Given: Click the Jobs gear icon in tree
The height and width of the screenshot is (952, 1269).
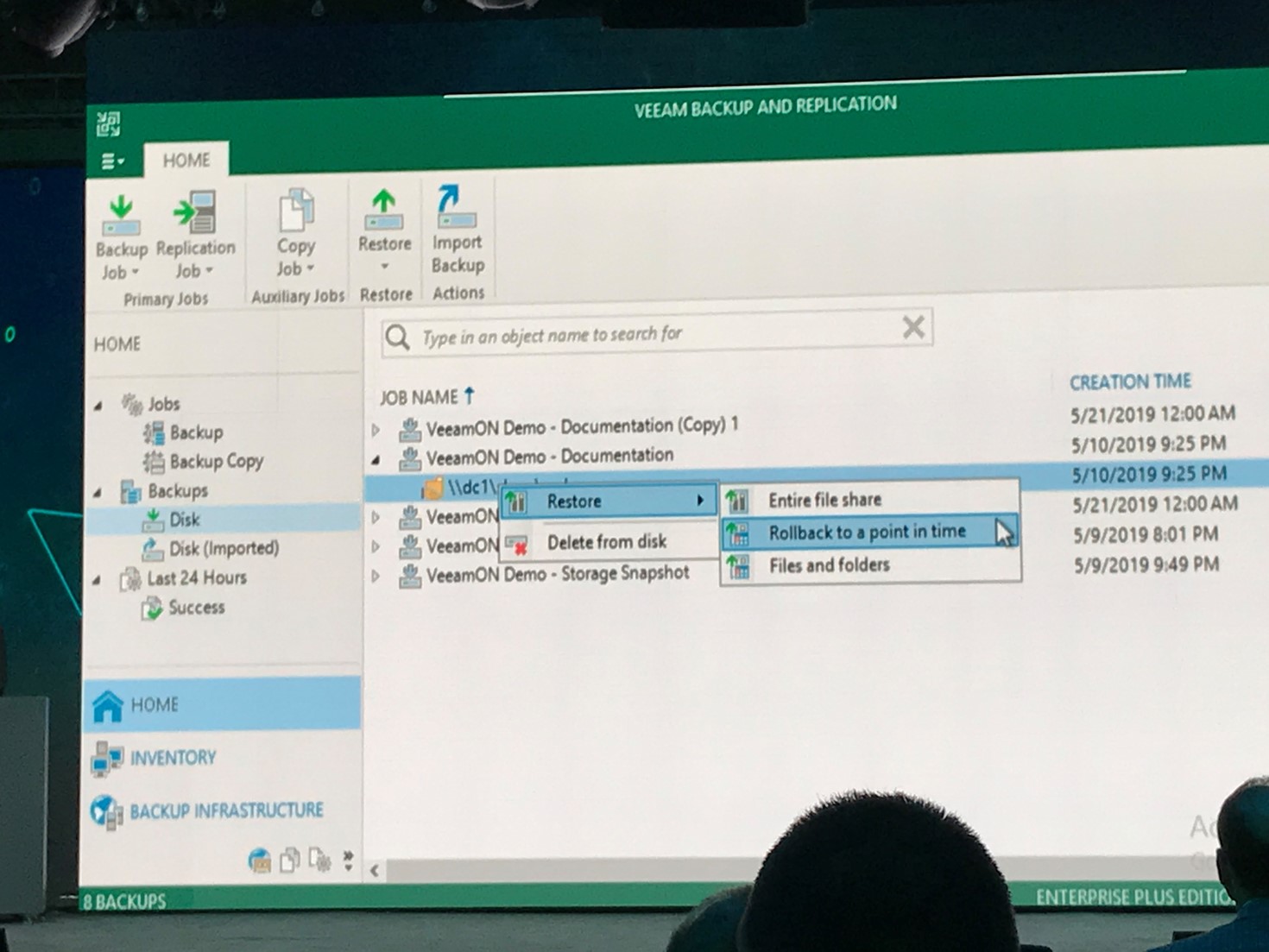Looking at the screenshot, I should [x=132, y=403].
